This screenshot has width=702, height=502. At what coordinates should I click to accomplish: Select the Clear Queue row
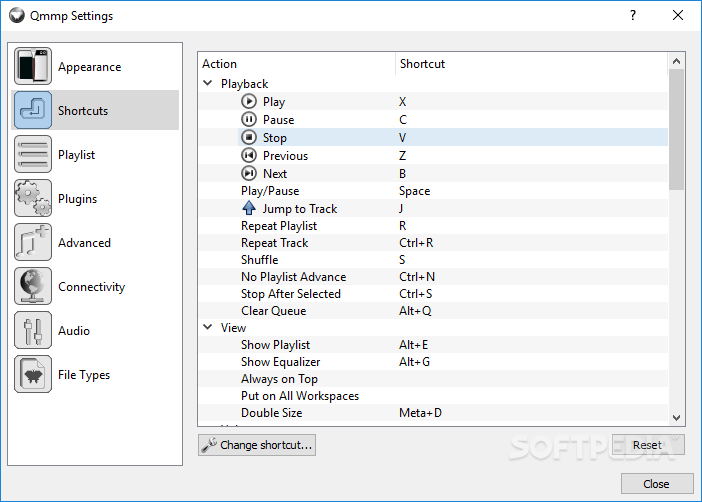(433, 311)
